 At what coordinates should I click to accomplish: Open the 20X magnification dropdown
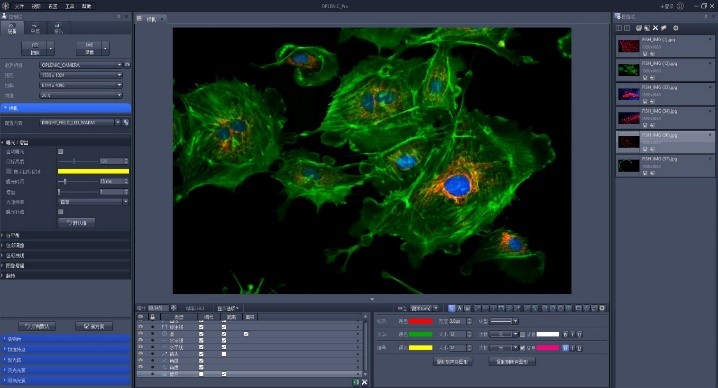(81, 95)
